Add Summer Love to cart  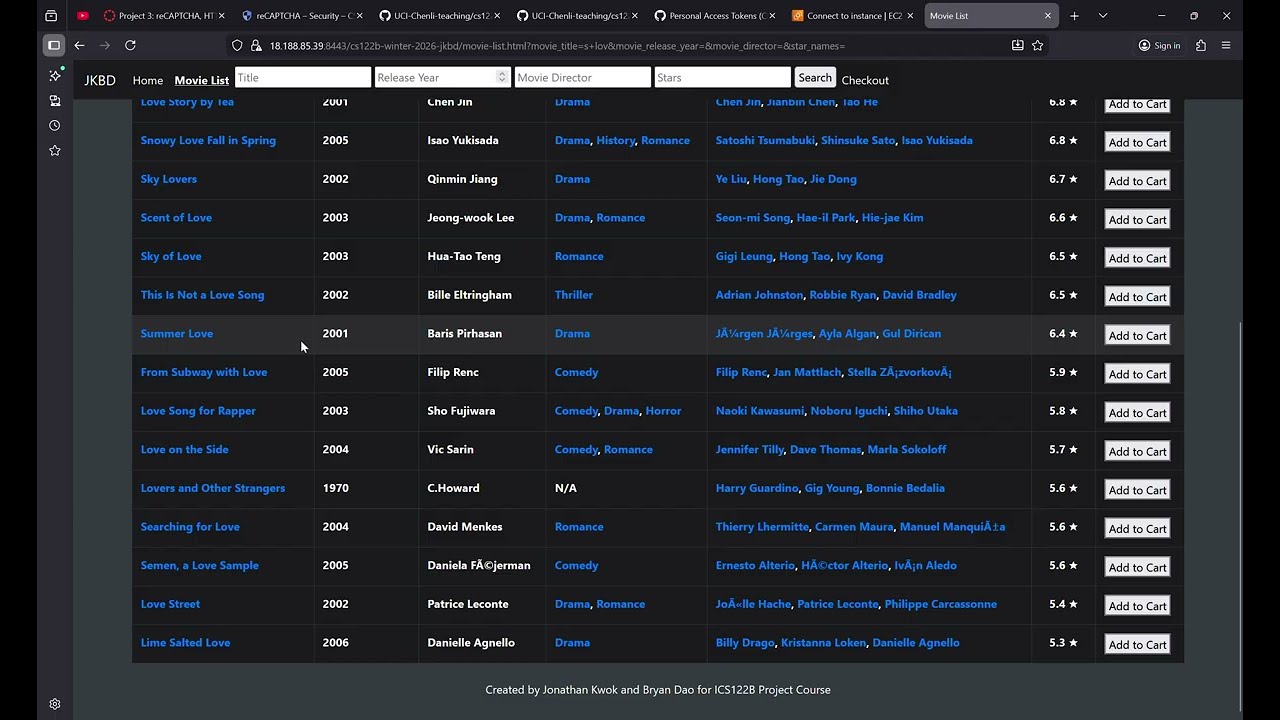[x=1138, y=335]
